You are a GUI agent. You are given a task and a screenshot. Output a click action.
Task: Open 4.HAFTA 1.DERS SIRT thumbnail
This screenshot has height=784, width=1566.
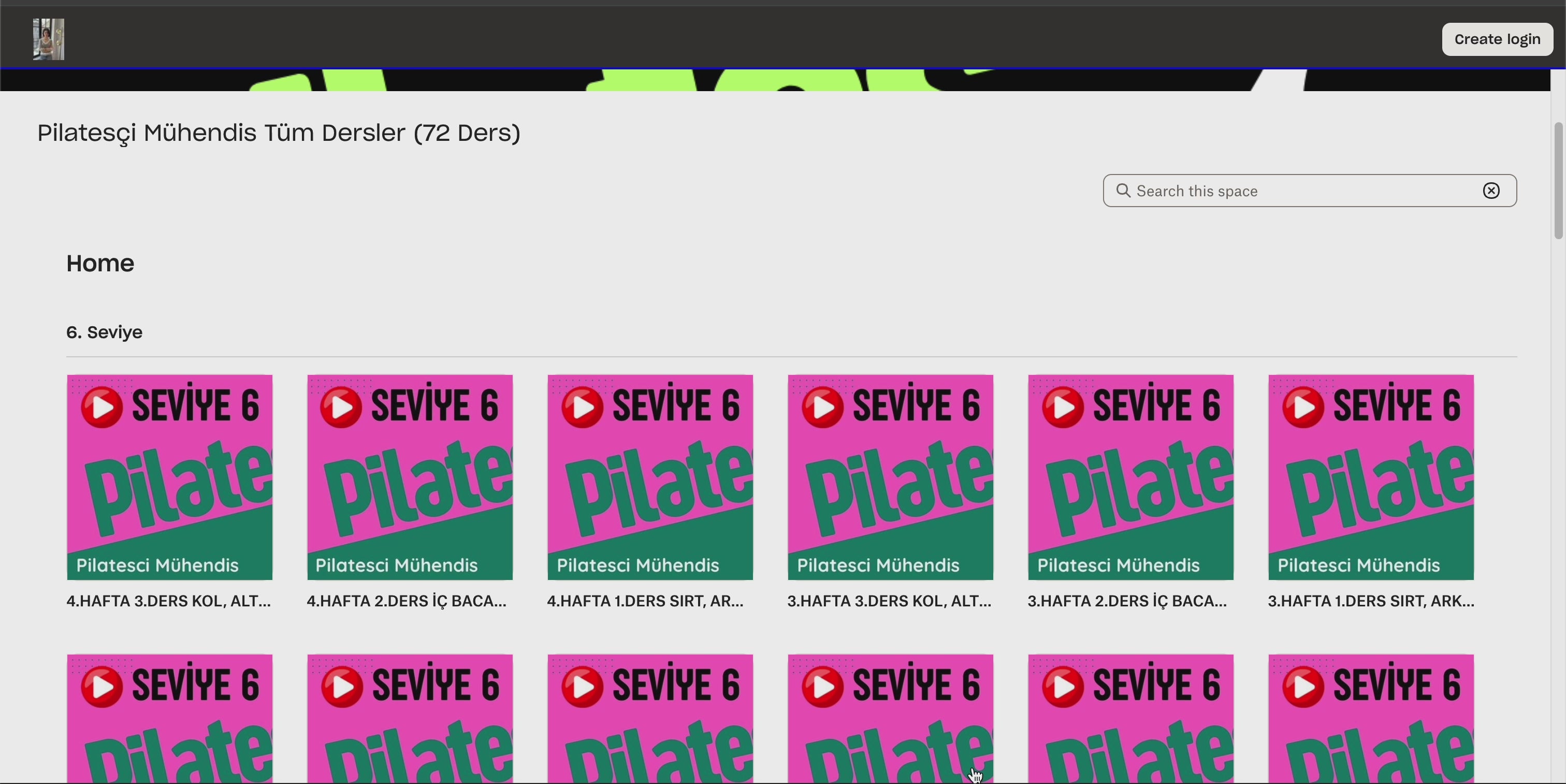(650, 477)
